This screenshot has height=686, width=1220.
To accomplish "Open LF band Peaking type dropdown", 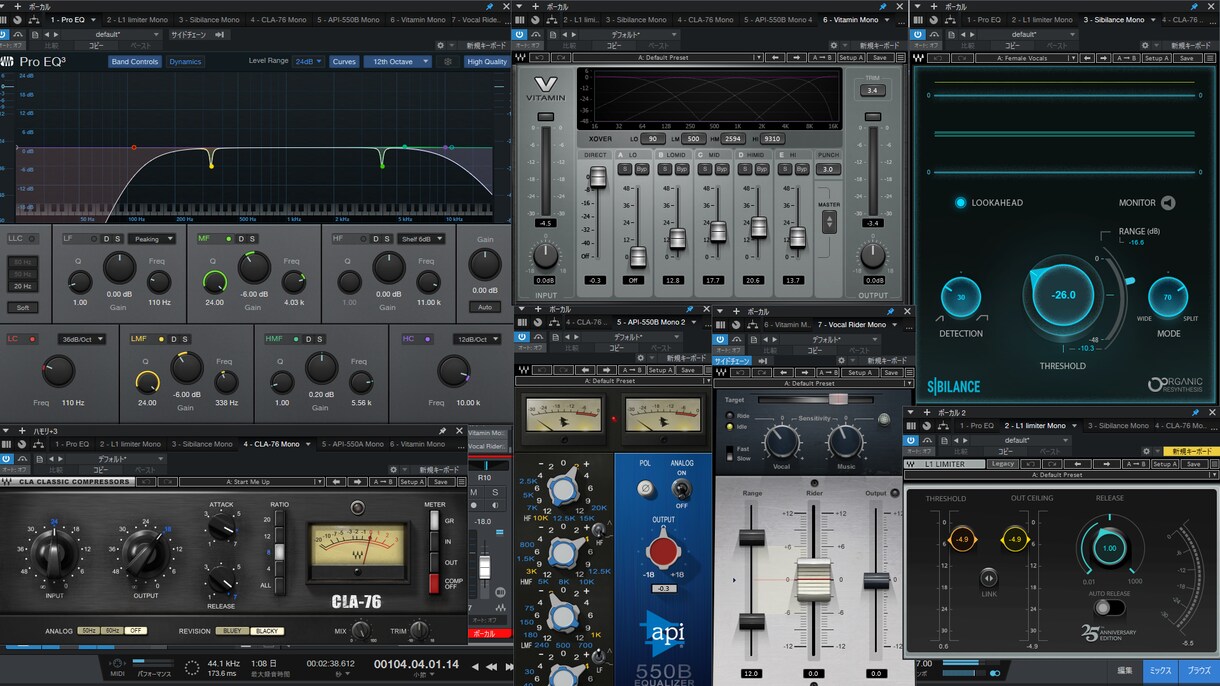I will coord(151,238).
